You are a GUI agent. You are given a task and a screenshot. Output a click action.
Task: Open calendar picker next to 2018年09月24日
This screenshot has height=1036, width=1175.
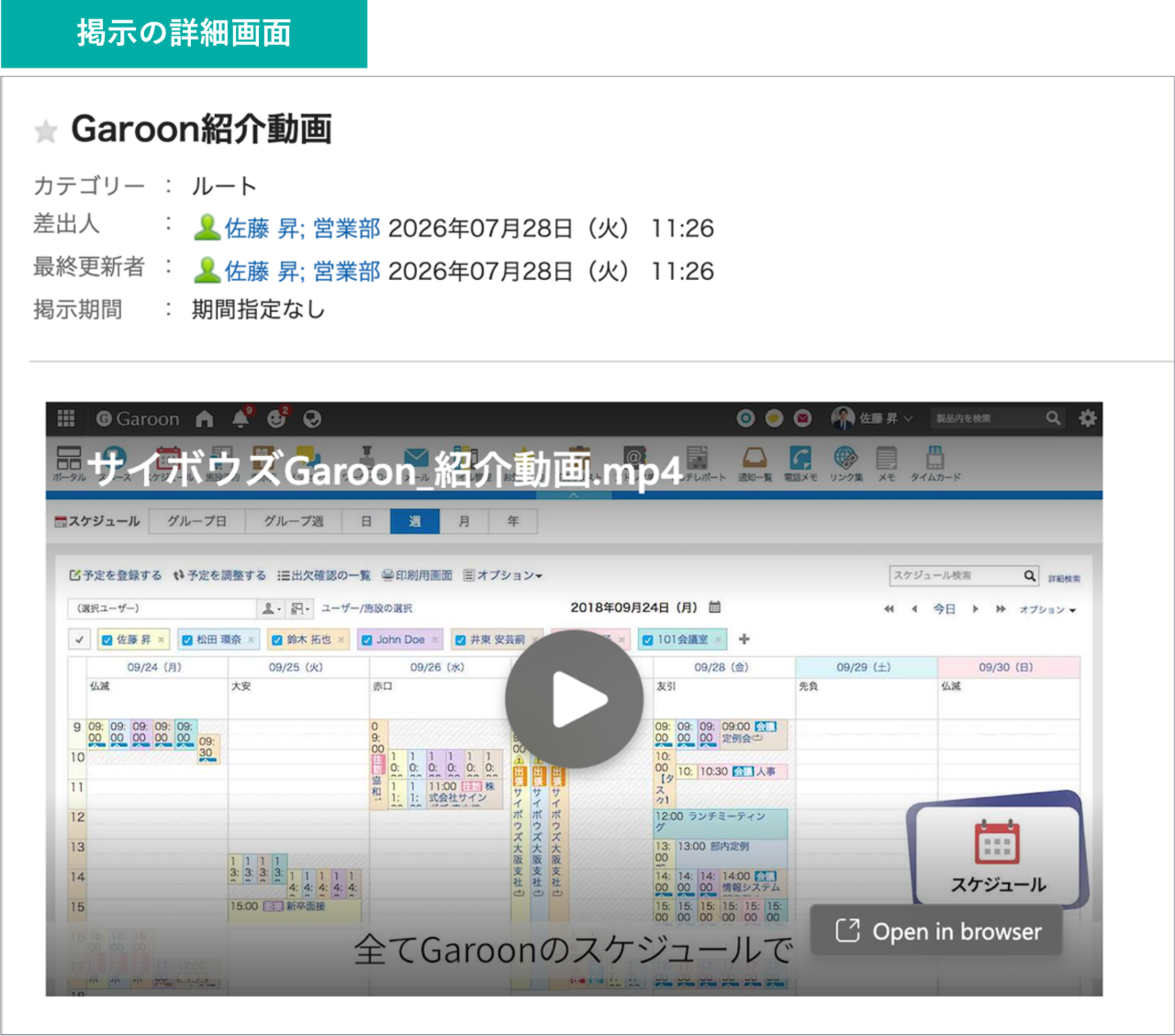pos(715,607)
